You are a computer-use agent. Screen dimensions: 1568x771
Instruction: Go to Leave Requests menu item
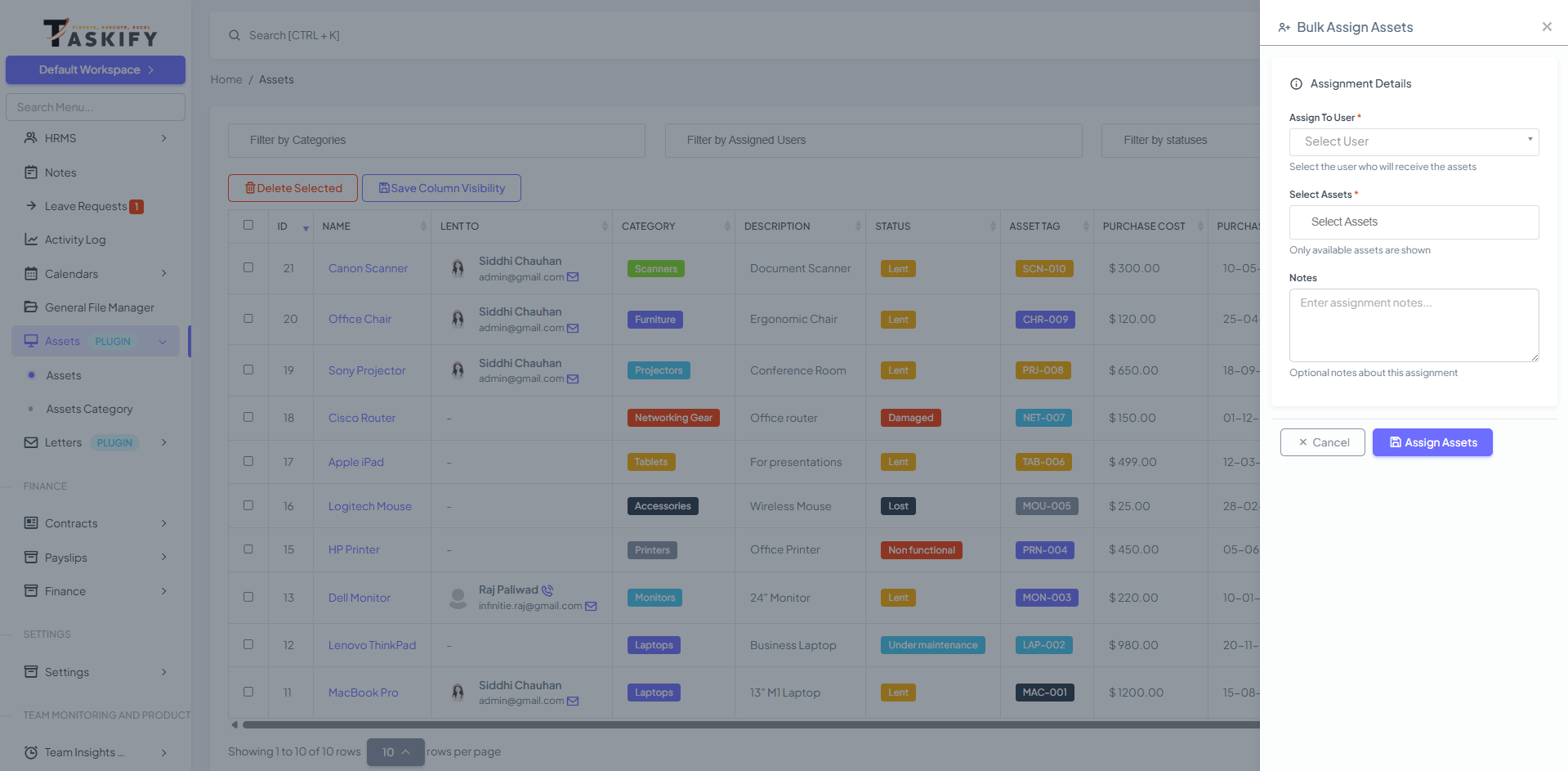(86, 206)
